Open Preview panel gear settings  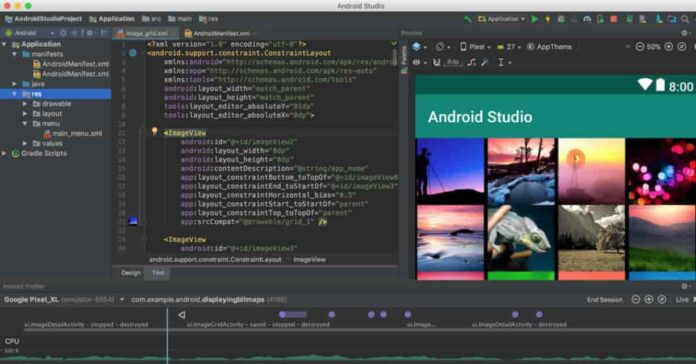point(684,33)
